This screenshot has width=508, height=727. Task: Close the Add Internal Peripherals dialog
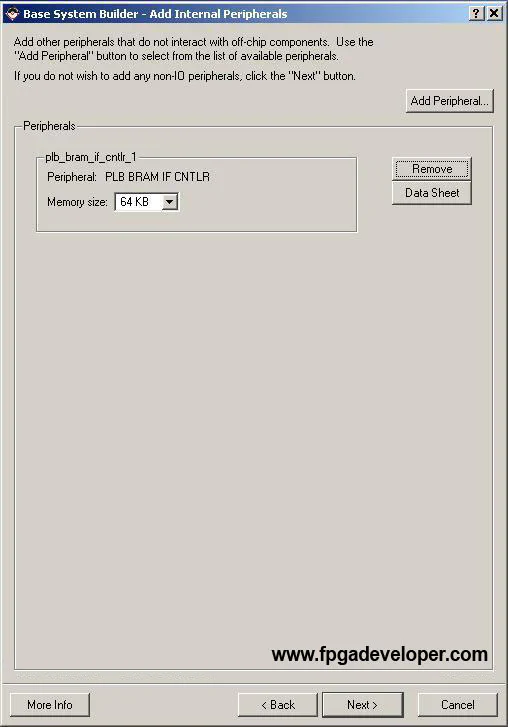click(x=495, y=13)
